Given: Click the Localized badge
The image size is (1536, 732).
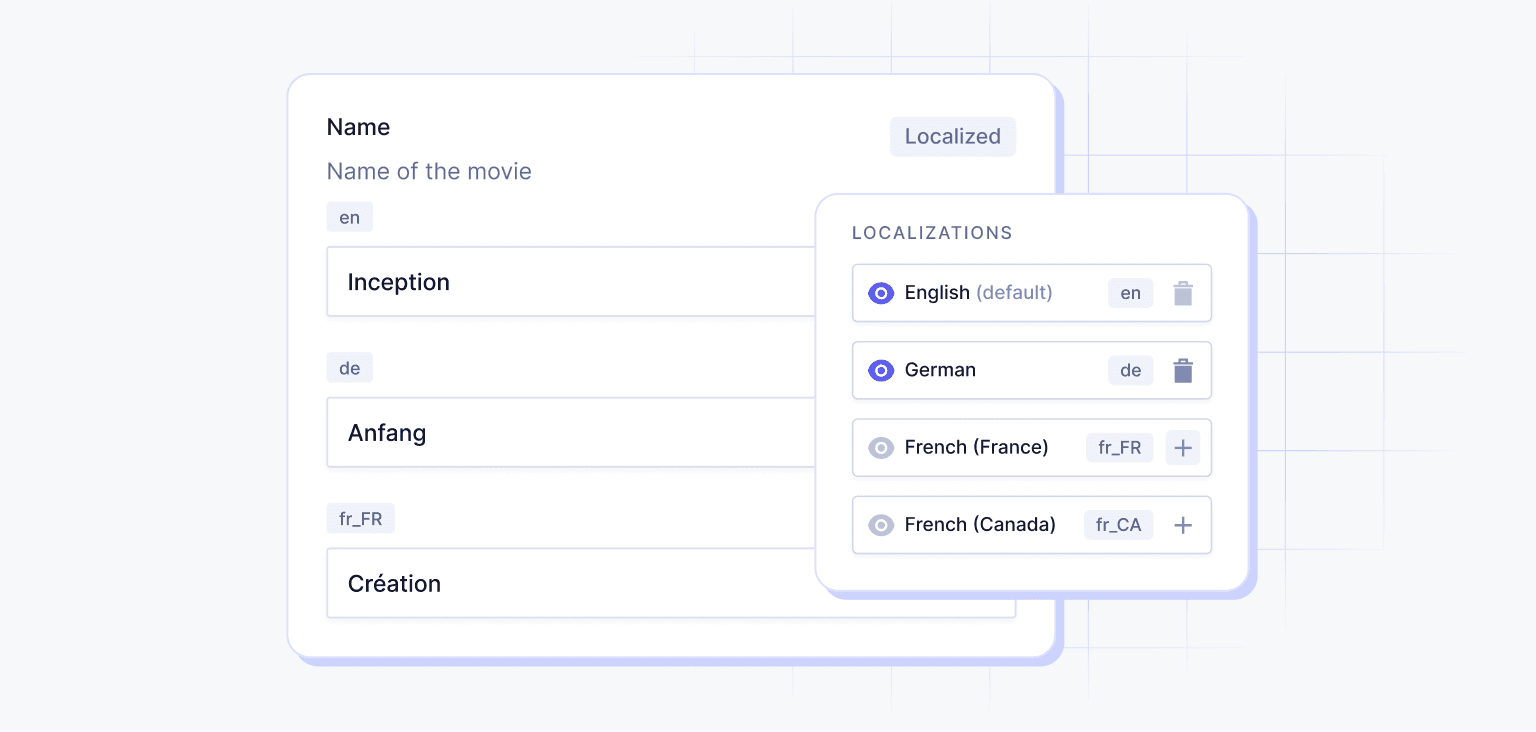Looking at the screenshot, I should (953, 137).
